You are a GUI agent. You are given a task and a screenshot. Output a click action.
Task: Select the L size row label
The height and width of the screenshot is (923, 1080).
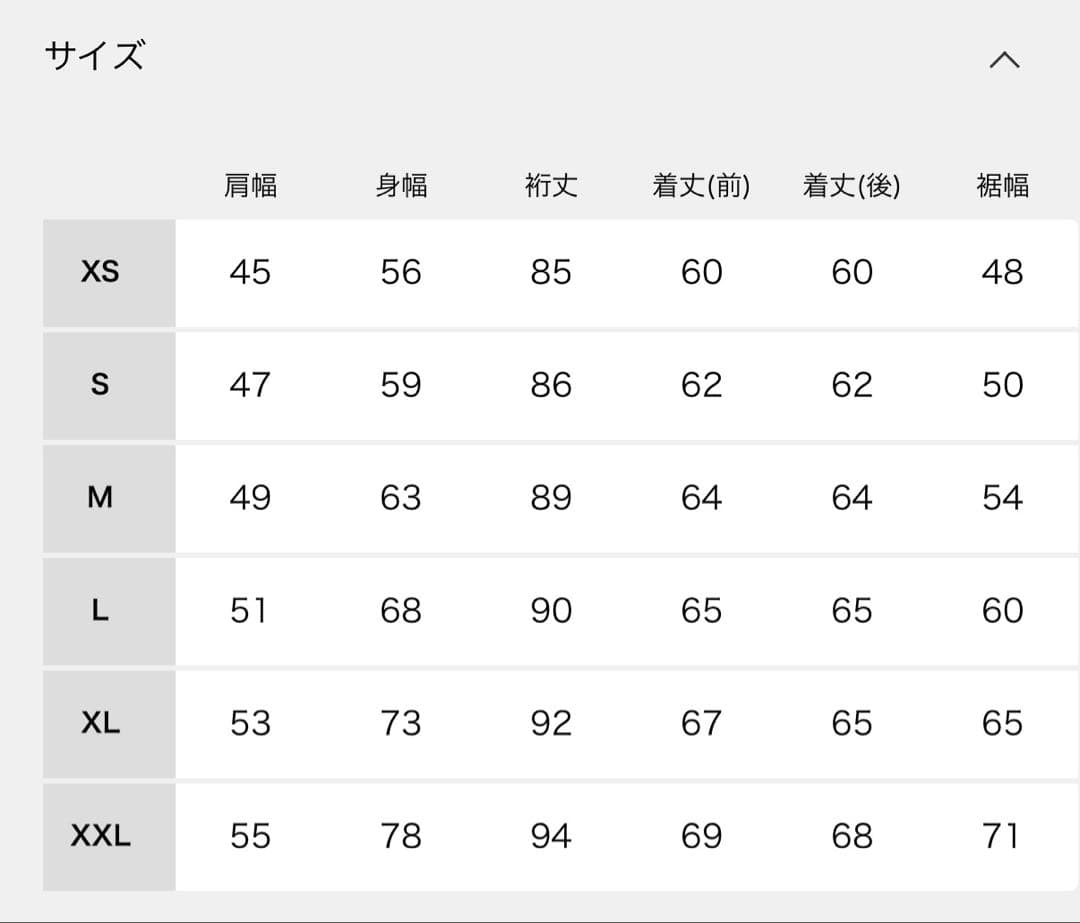98,610
